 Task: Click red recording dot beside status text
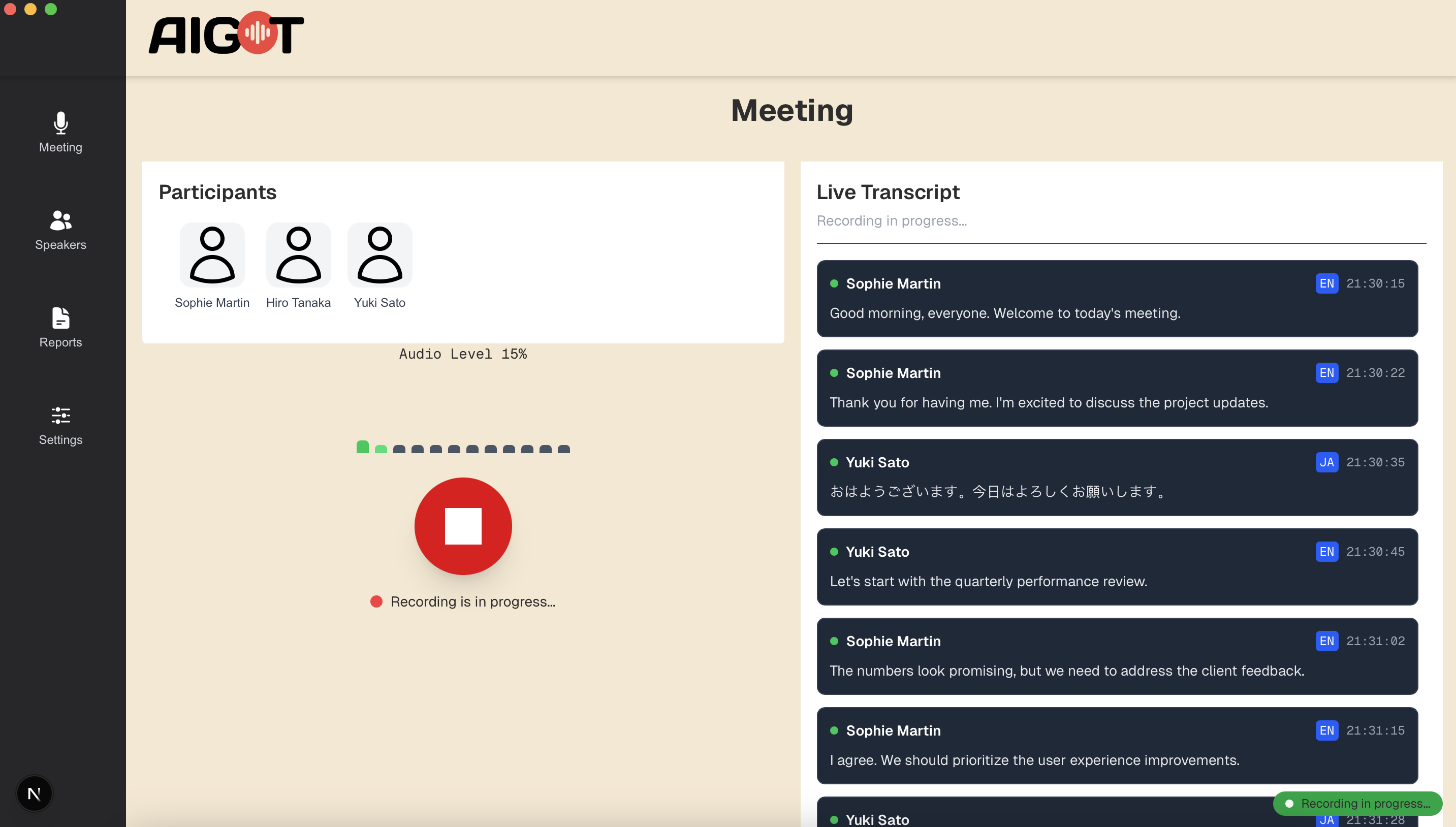coord(376,601)
